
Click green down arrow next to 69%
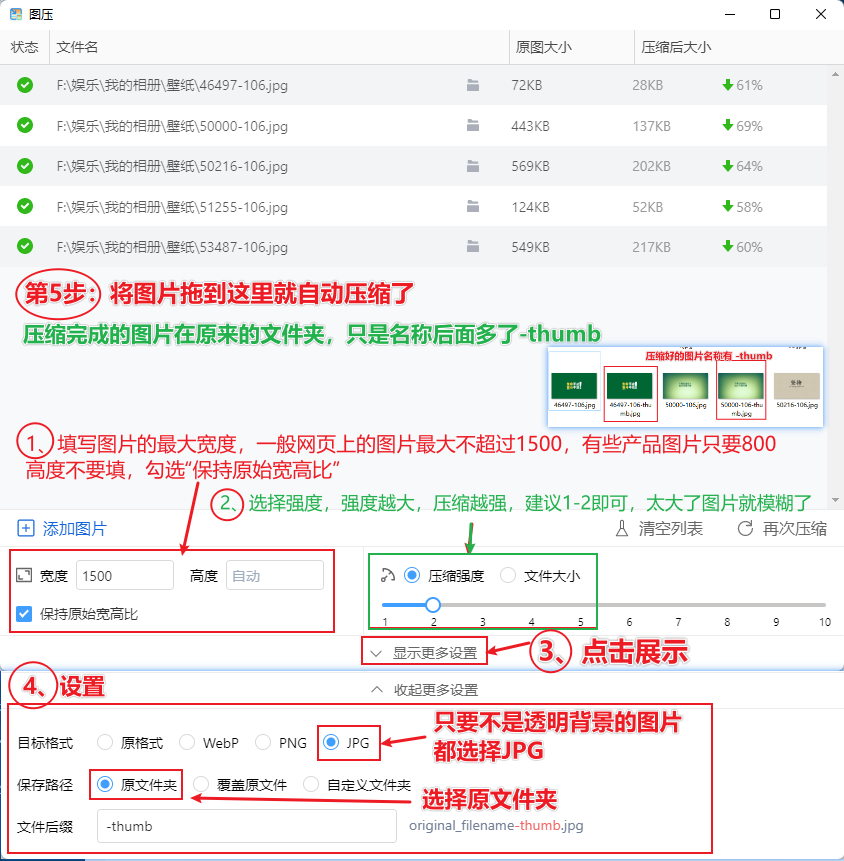coord(728,125)
